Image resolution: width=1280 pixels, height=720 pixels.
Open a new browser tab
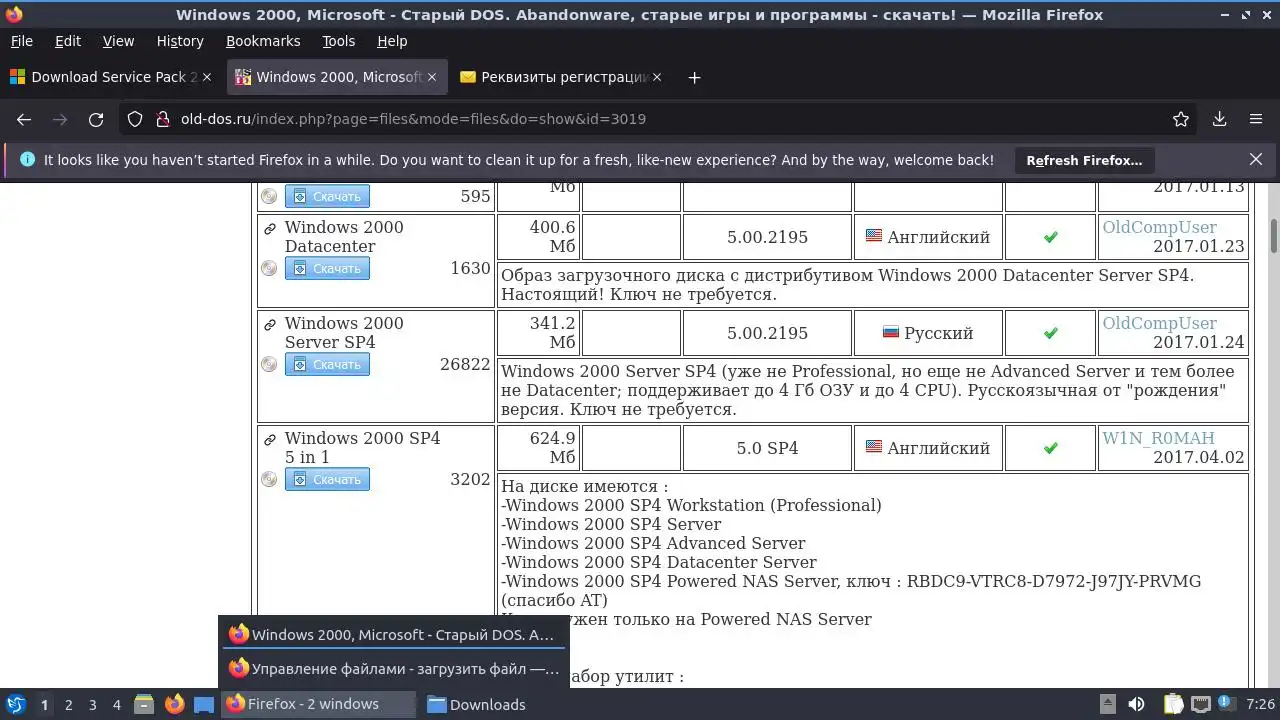(694, 77)
